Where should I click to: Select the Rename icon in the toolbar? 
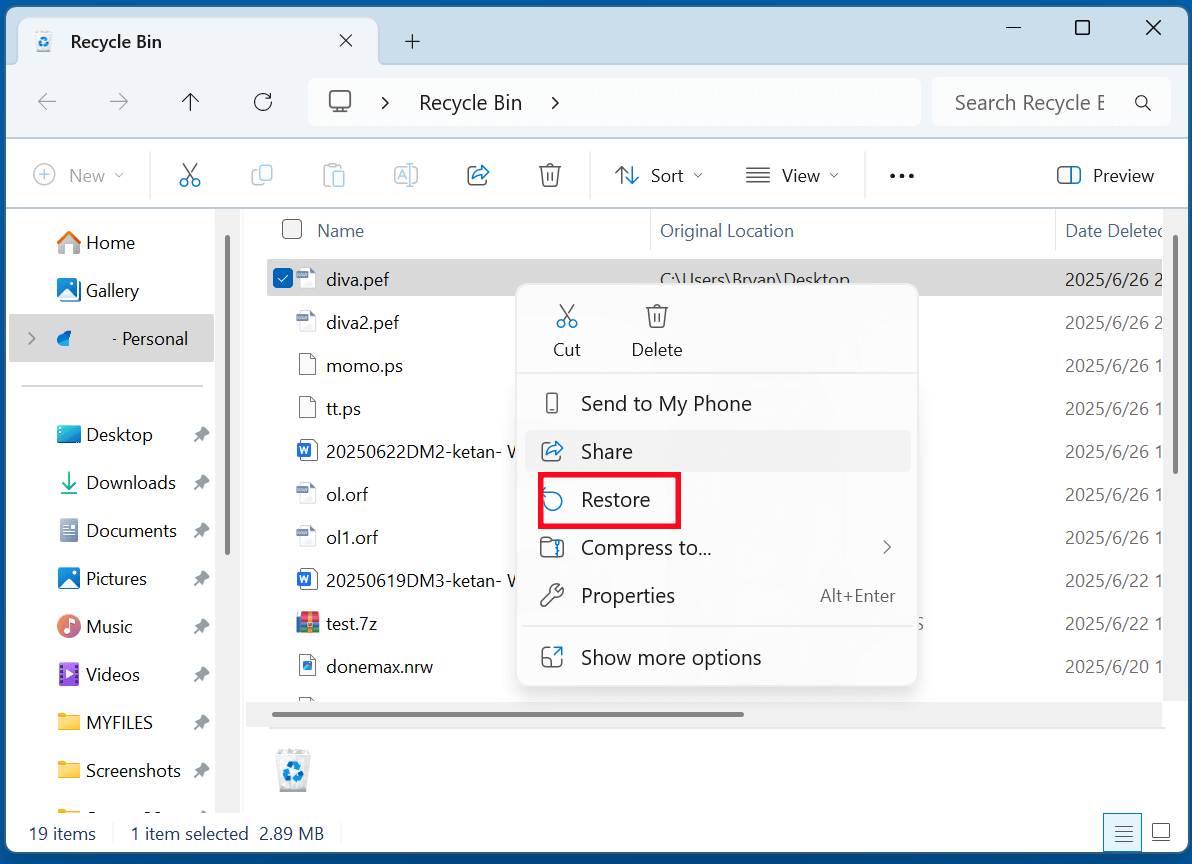(406, 175)
